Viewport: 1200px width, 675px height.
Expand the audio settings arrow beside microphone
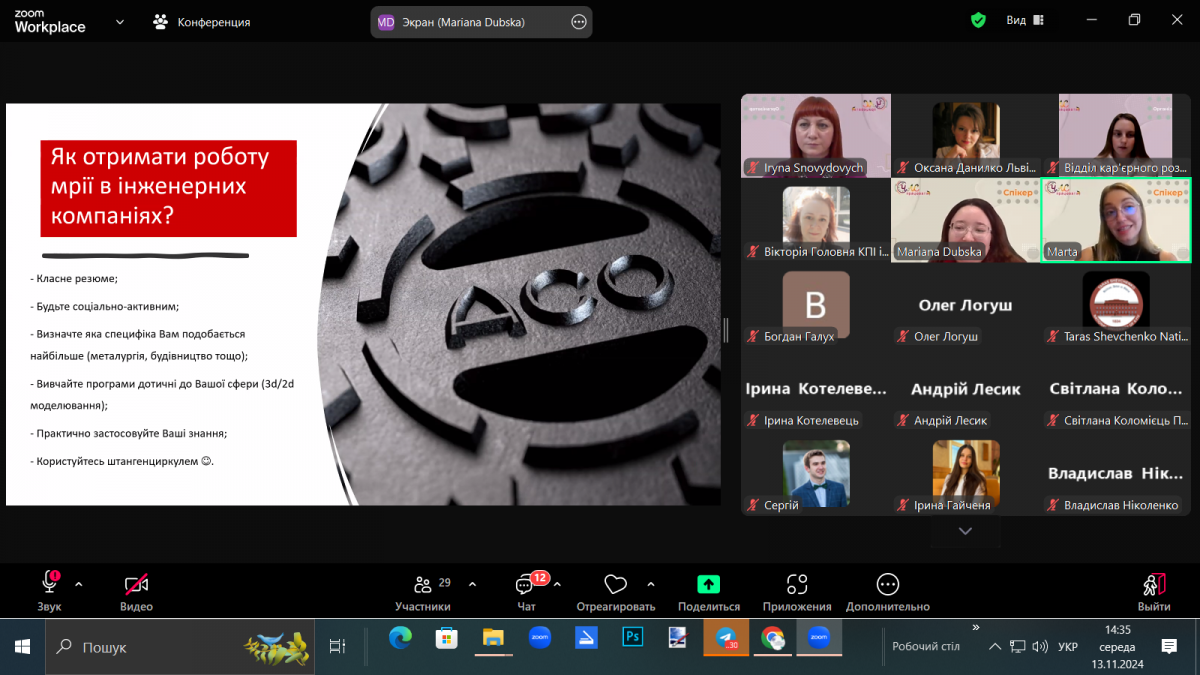(79, 584)
